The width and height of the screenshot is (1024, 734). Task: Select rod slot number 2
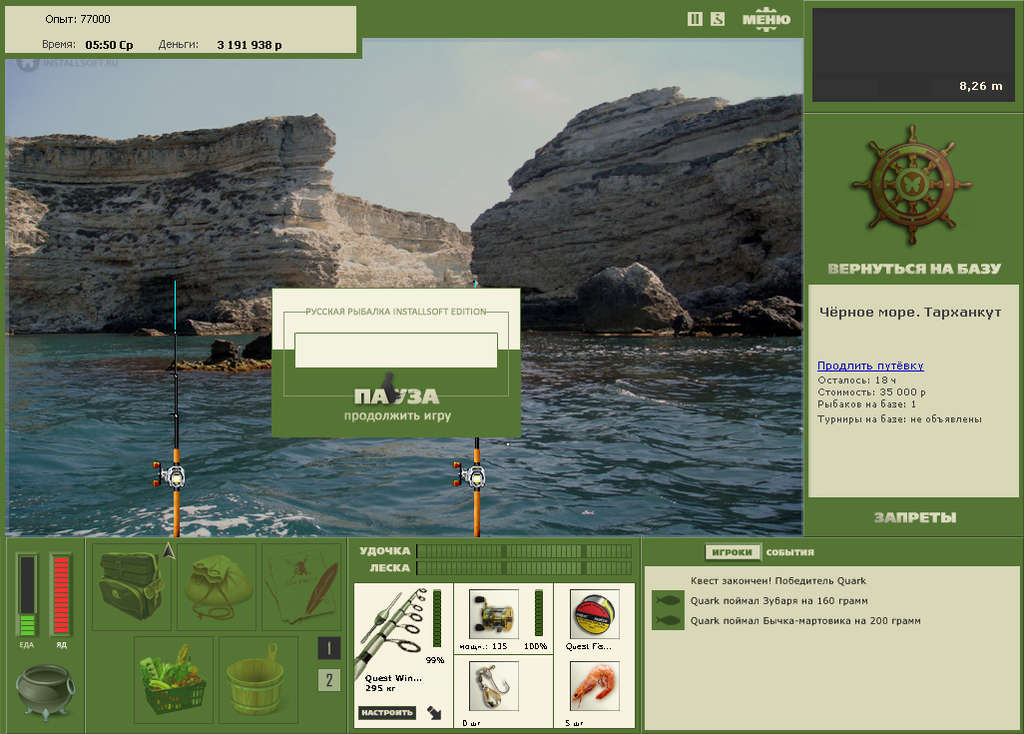[328, 680]
